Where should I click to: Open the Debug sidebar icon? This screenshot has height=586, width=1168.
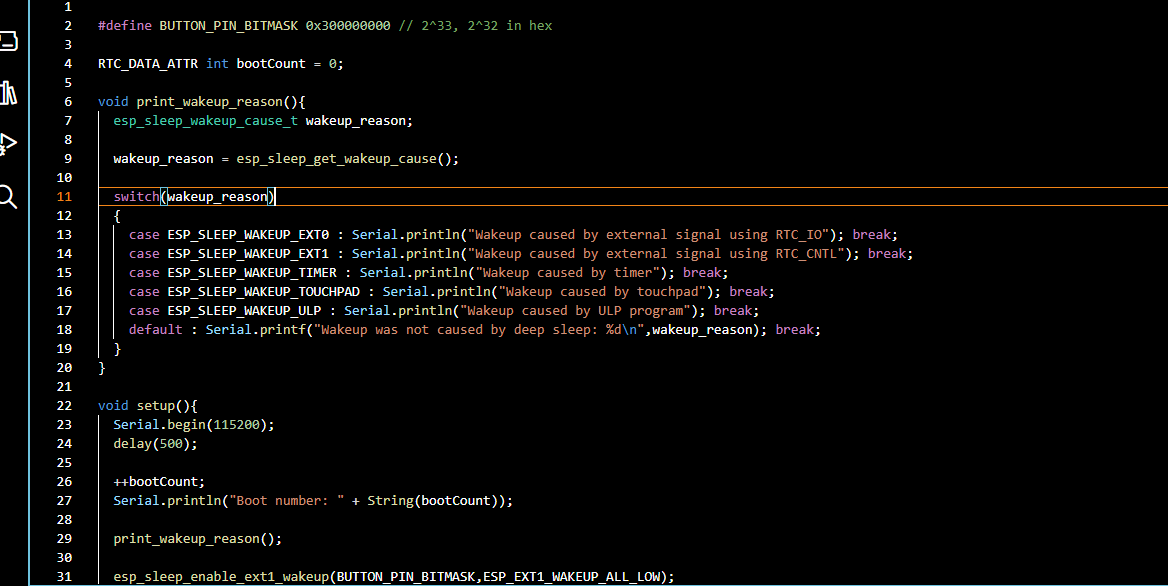7,144
